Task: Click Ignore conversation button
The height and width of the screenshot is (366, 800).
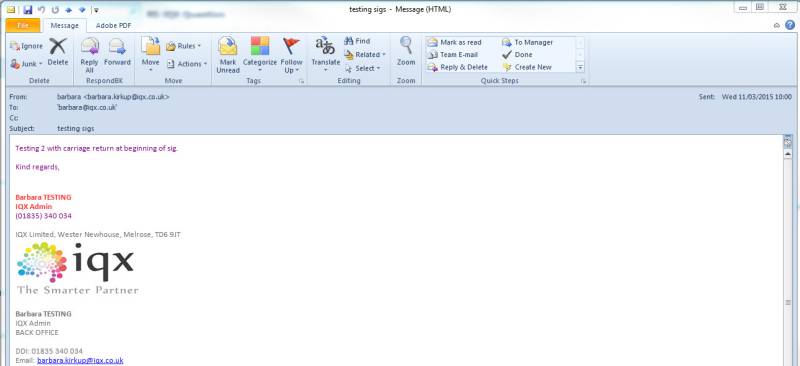Action: [27, 46]
